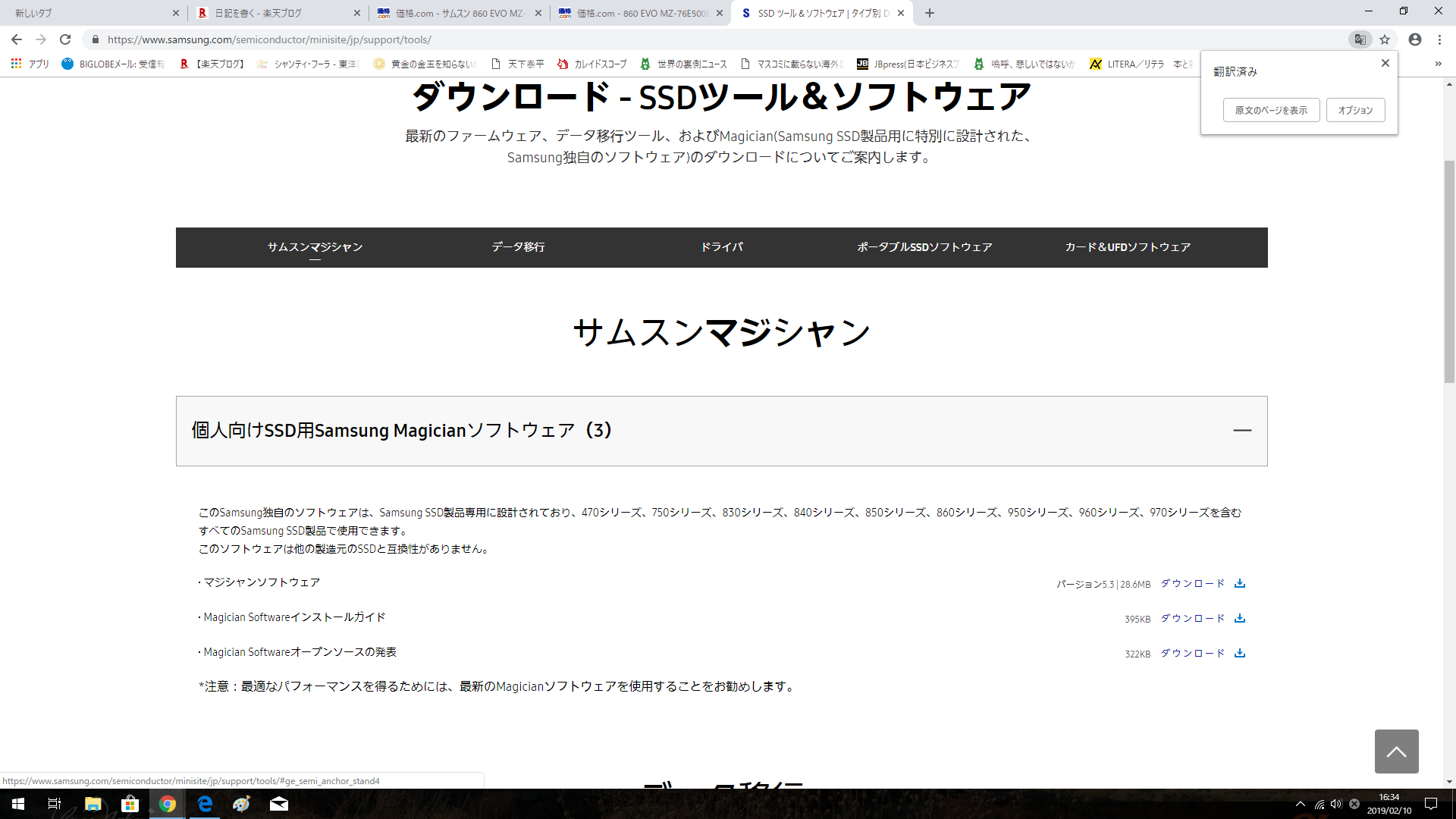Open the オプション translate options

[x=1355, y=110]
